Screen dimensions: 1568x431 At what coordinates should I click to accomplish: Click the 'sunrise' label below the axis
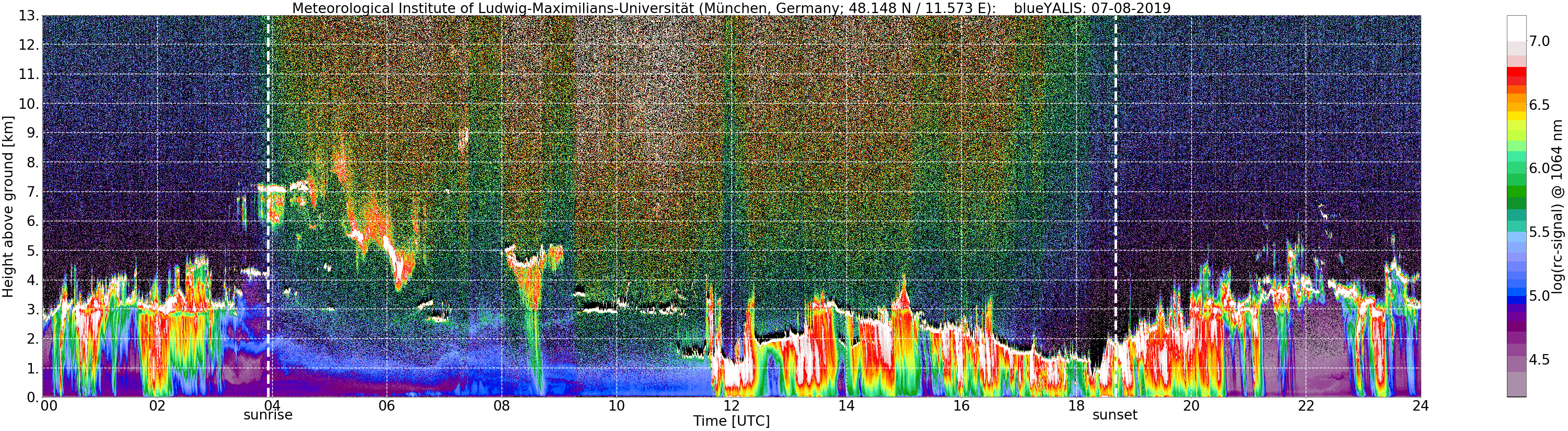click(268, 415)
